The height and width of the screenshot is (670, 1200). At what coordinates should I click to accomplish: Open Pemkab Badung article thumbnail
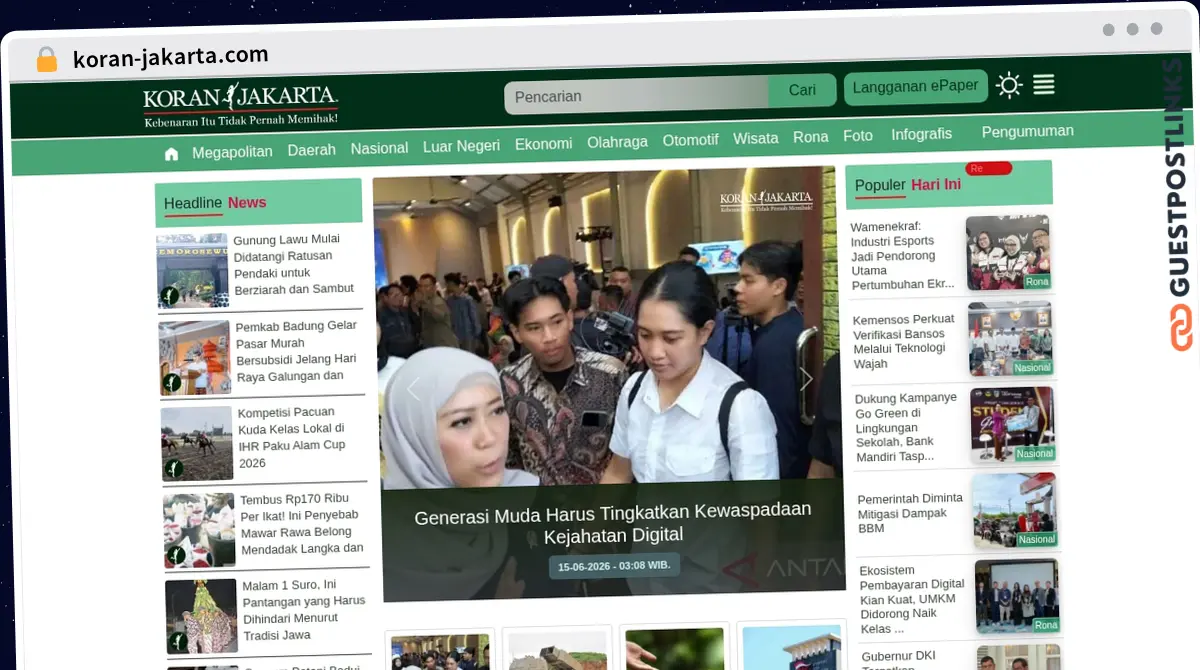[x=195, y=357]
